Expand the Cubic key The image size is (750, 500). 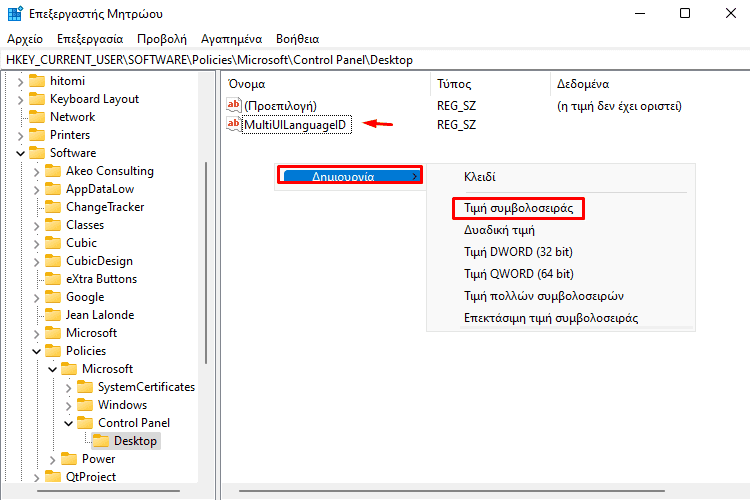(36, 244)
